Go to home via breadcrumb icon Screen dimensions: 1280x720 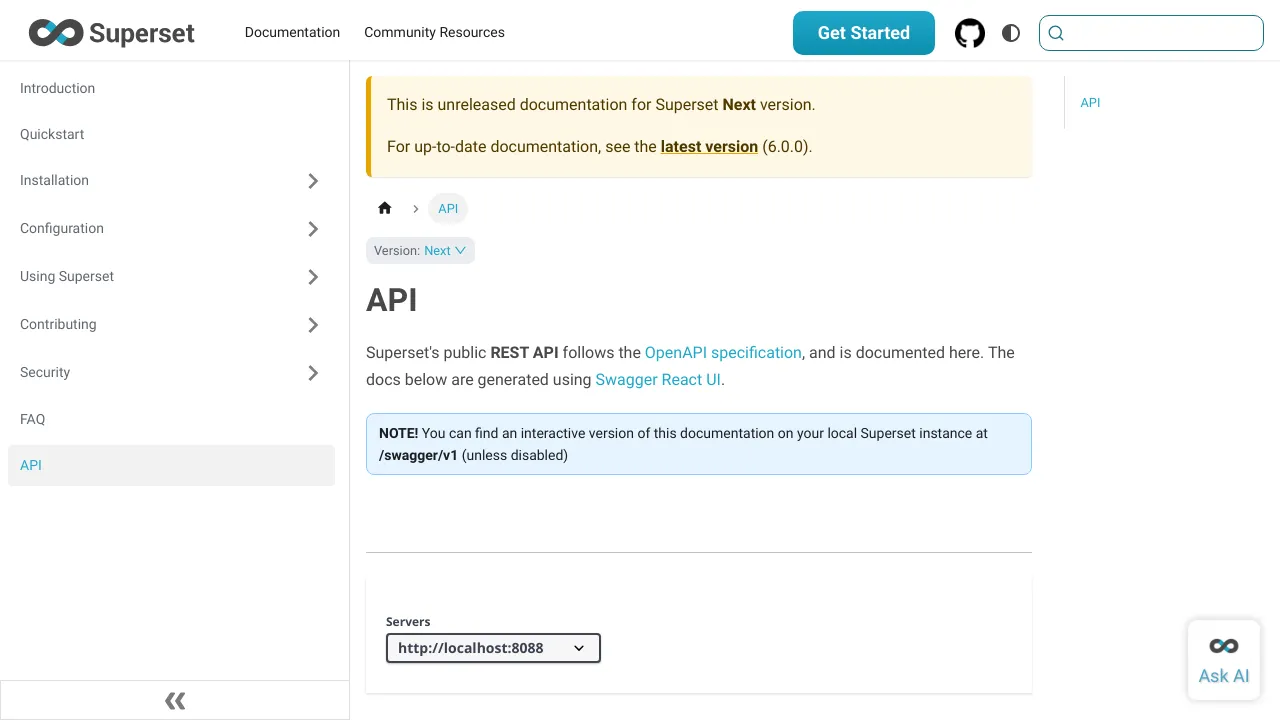pos(385,208)
